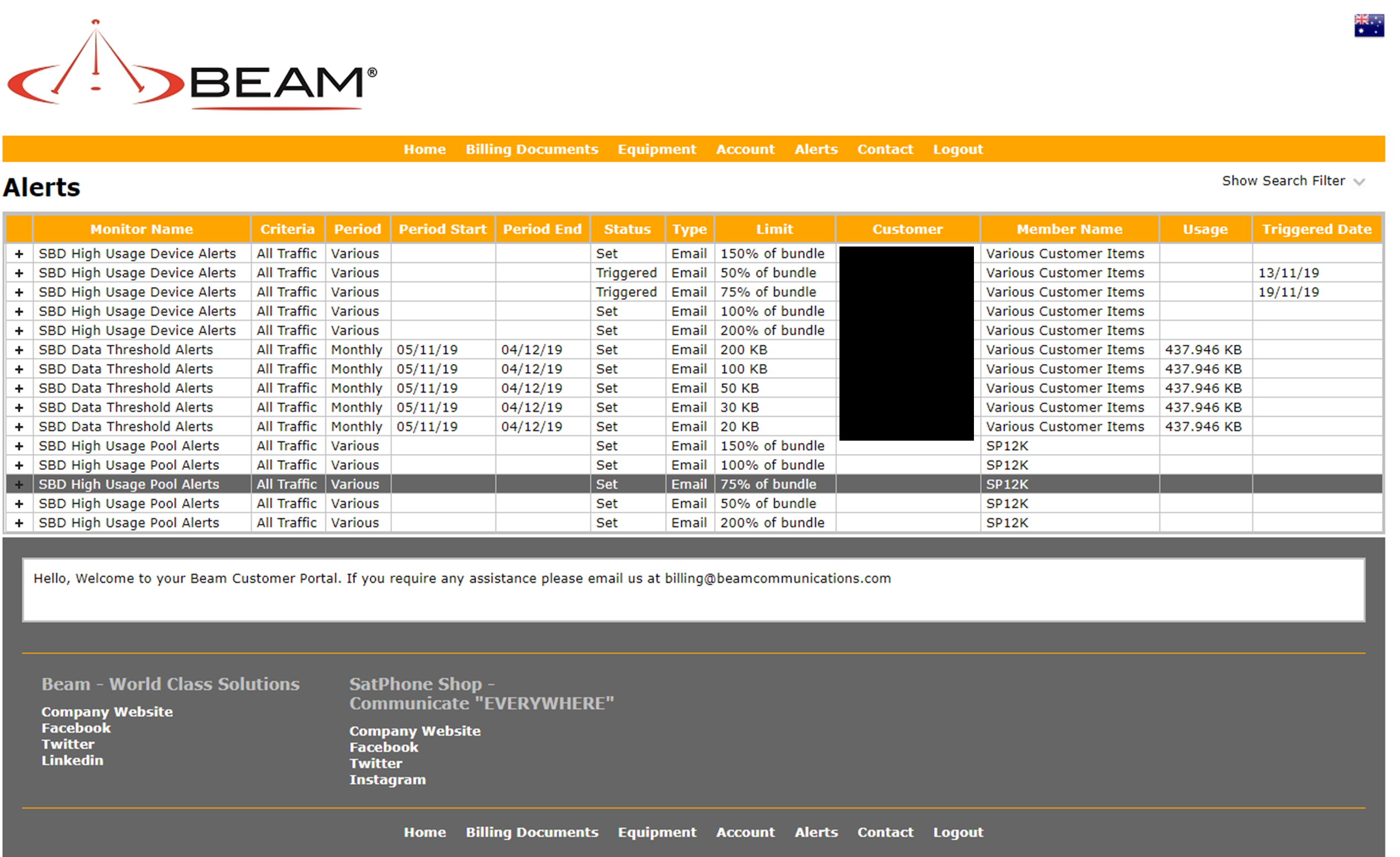Open Beam Linkedin link

point(72,760)
